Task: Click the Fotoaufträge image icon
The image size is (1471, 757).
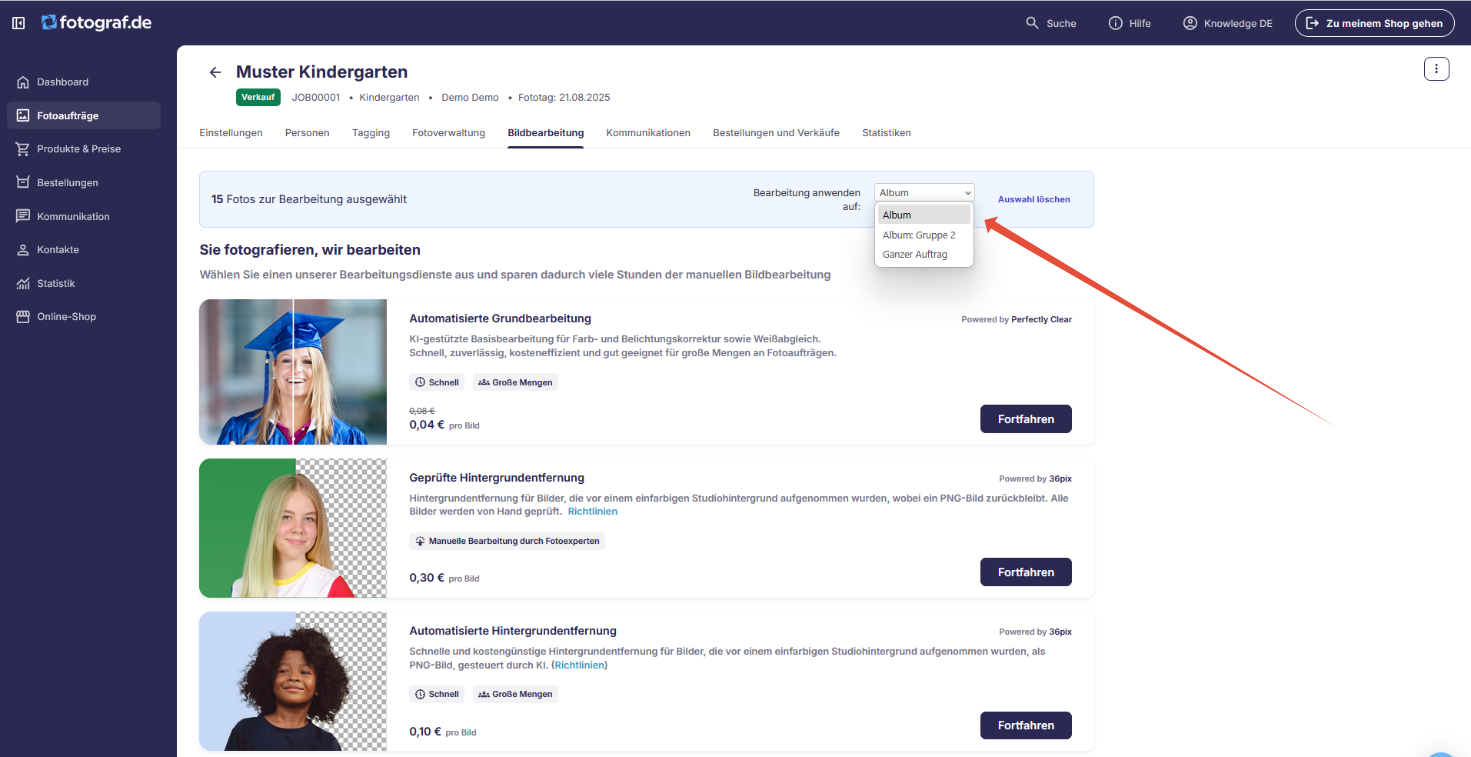Action: pyautogui.click(x=23, y=116)
